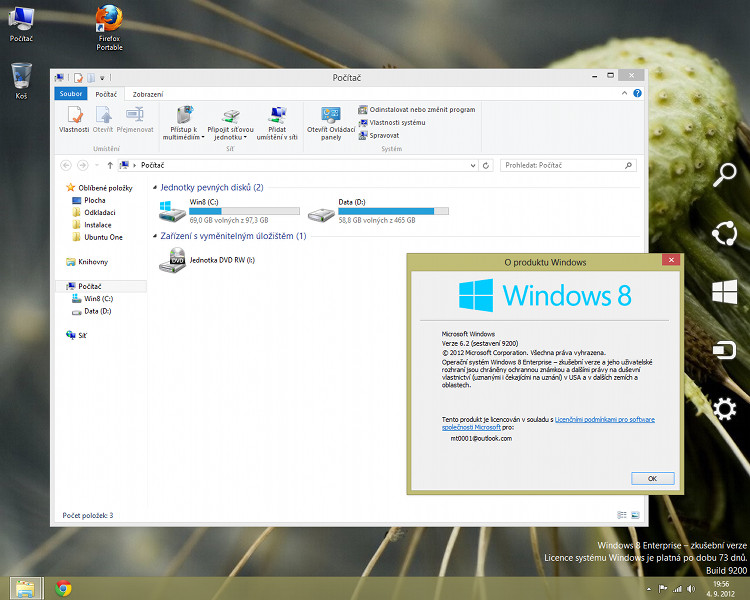The height and width of the screenshot is (600, 750).
Task: Click OK in O produktu Windows dialog
Action: click(x=653, y=478)
